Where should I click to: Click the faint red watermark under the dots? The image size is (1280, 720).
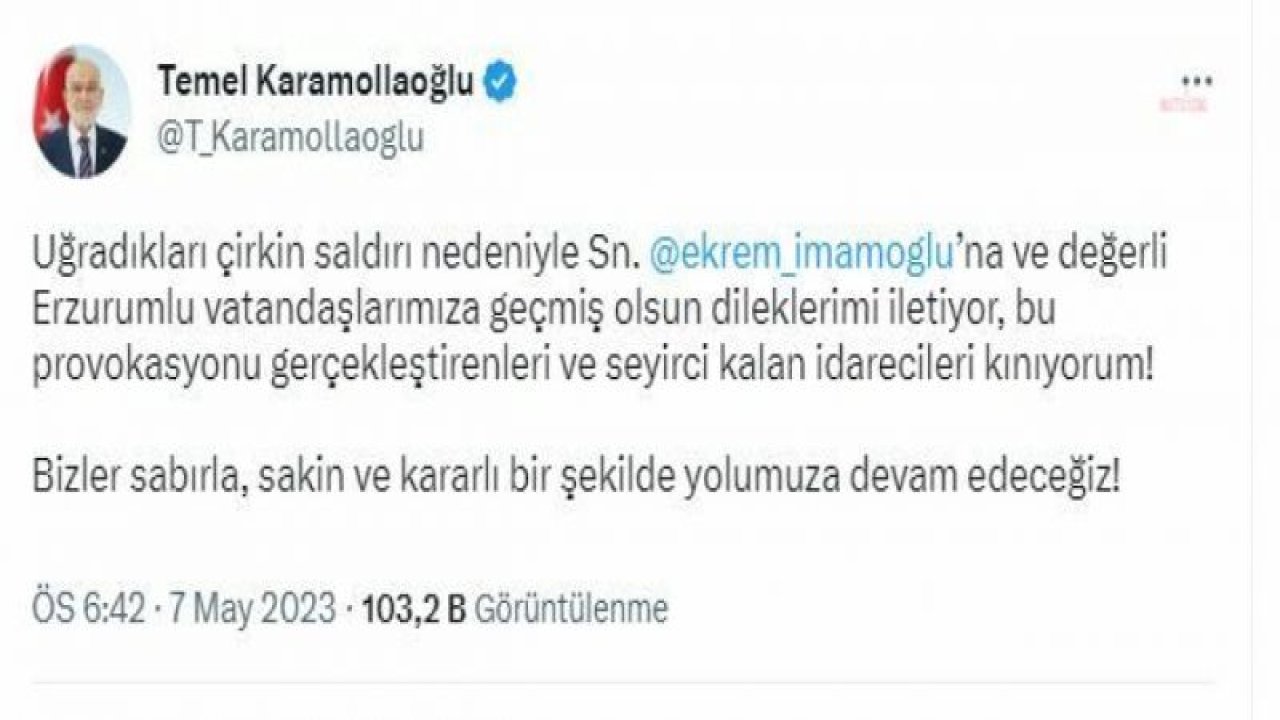pyautogui.click(x=1183, y=104)
